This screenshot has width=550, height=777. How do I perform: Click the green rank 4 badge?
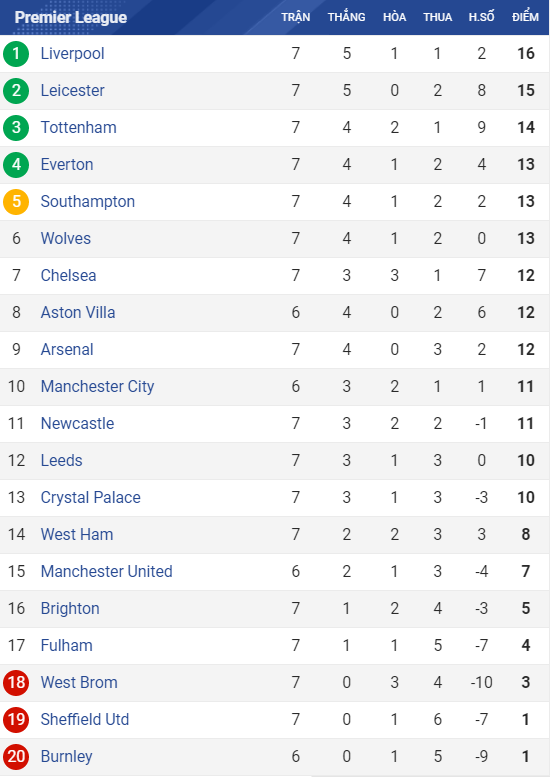pos(16,165)
